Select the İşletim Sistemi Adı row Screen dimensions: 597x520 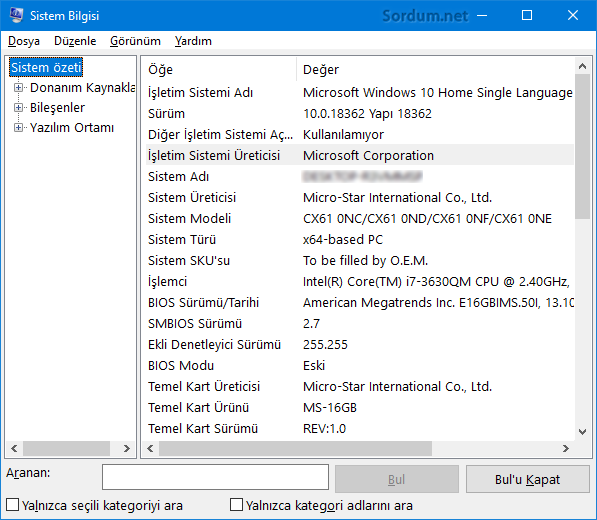pos(360,93)
